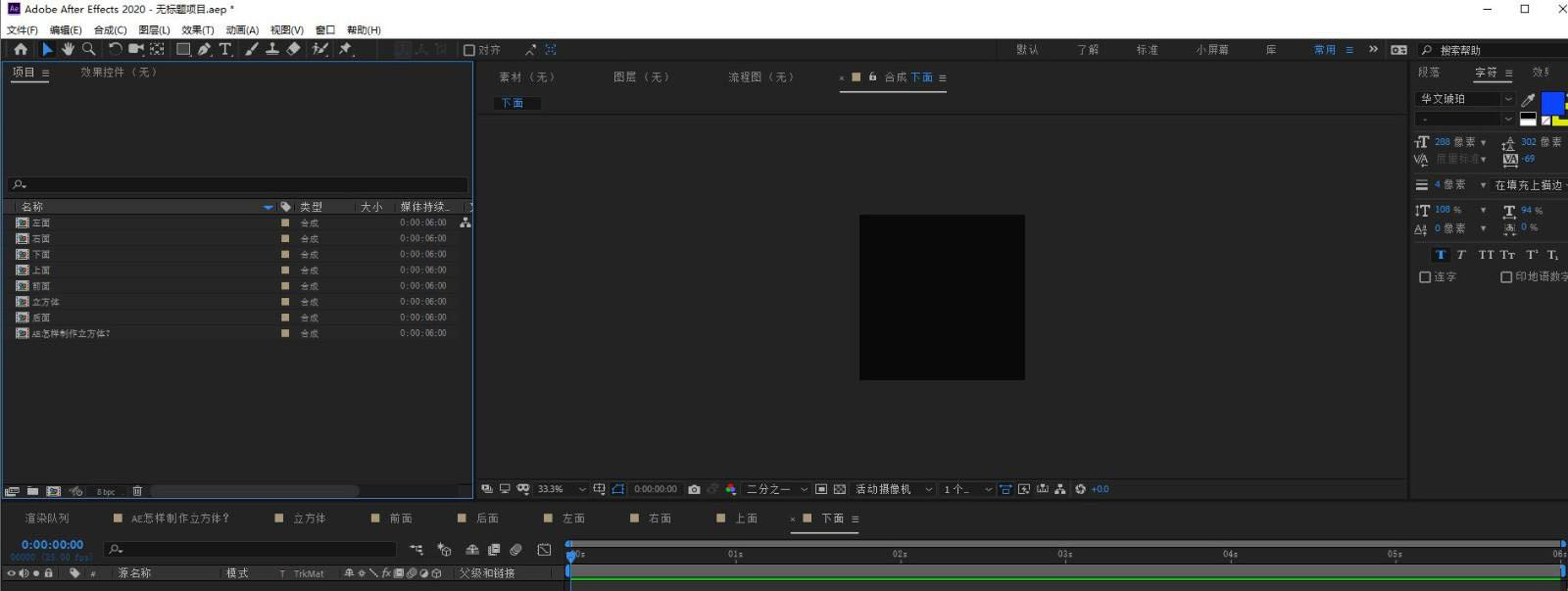This screenshot has height=591, width=1568.
Task: Open magnification 33.3% dropdown
Action: coord(561,489)
